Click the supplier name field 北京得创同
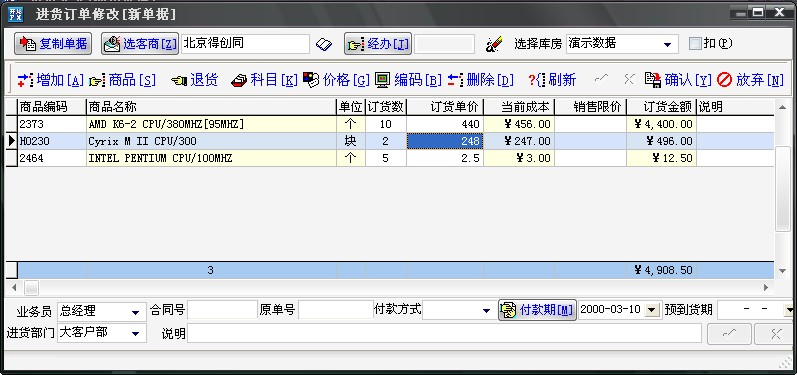Screen dimensions: 797x375 [x=245, y=44]
